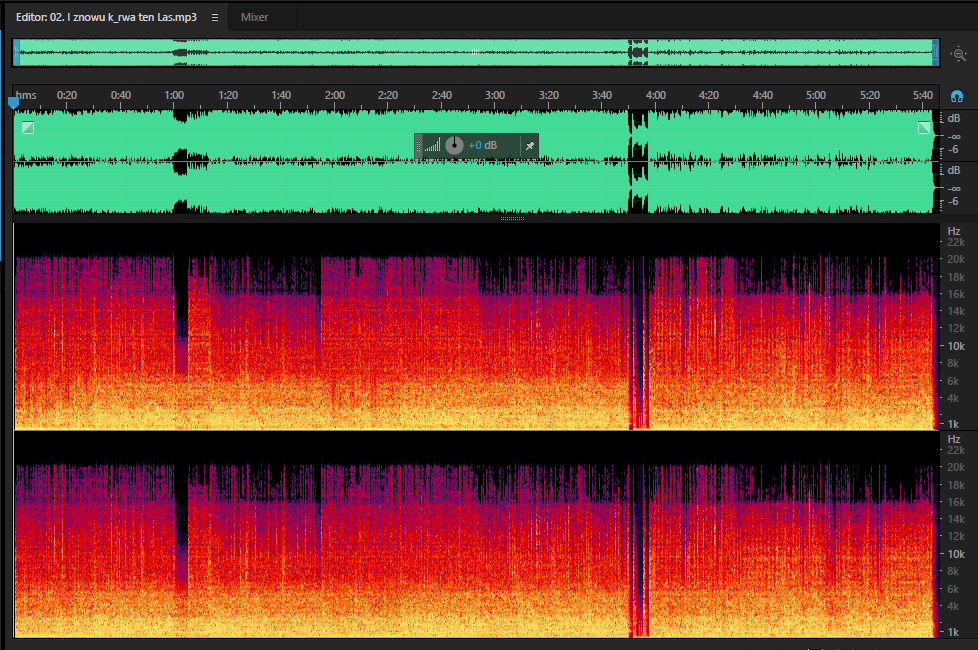Click 5:40 on the time ruler
Screen dimensions: 978x650
(923, 95)
